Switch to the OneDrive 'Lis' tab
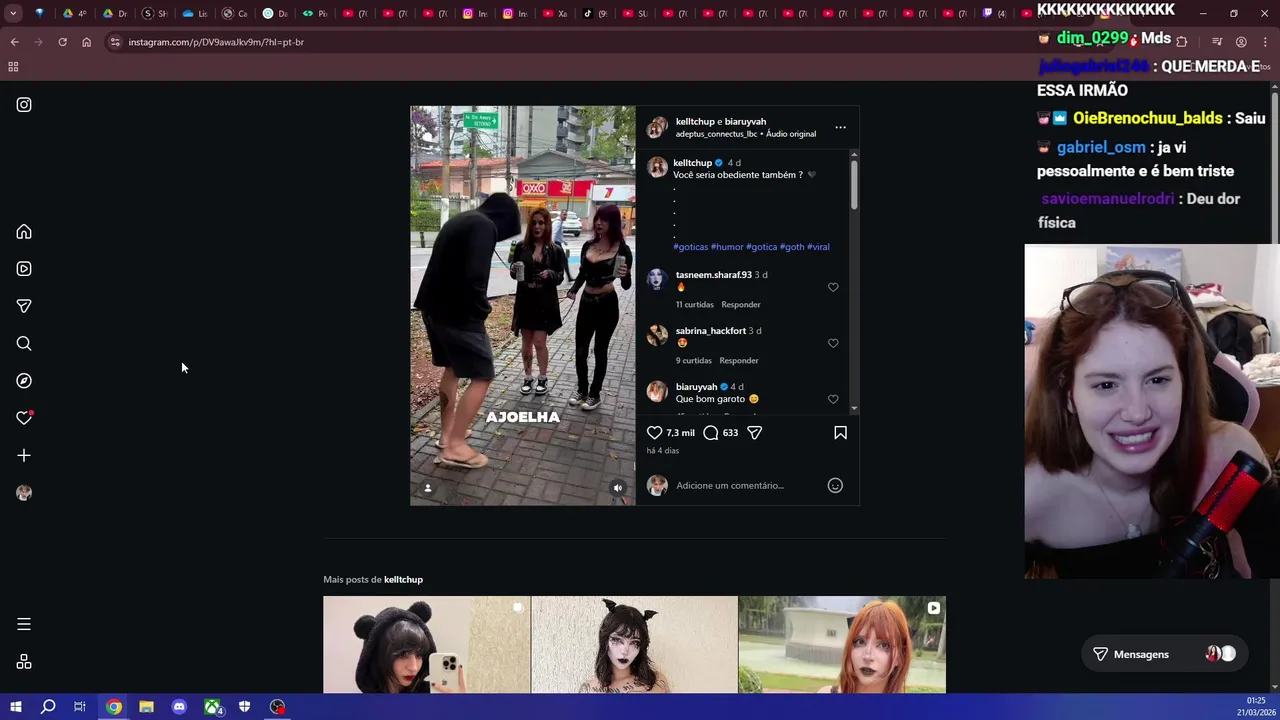1280x720 pixels. click(196, 13)
